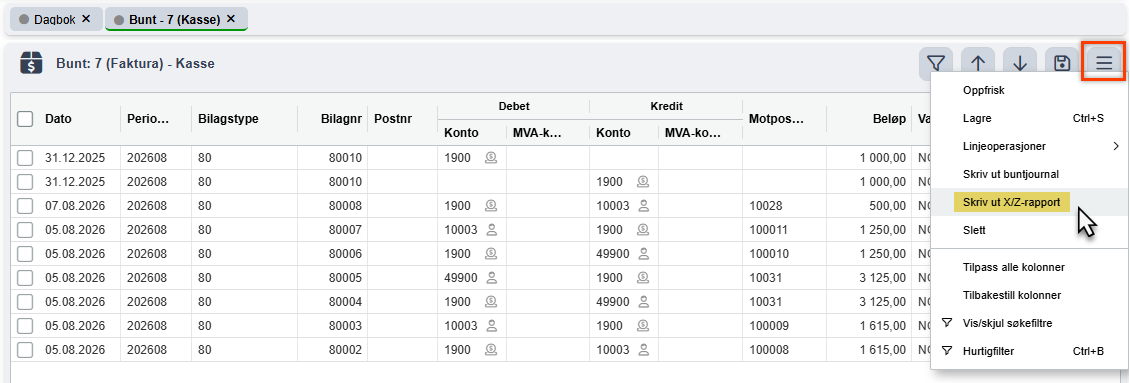Select Tilbakestill kolonner
The image size is (1130, 383).
coord(1029,295)
